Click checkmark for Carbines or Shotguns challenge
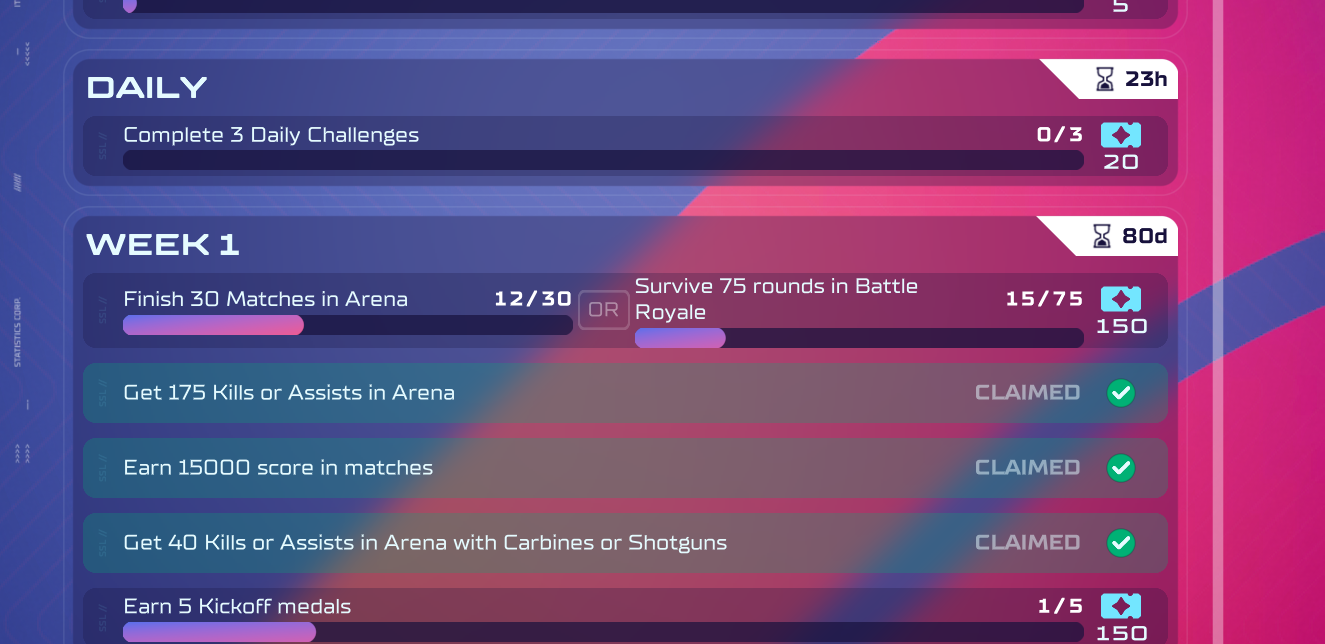The image size is (1325, 644). pos(1121,543)
